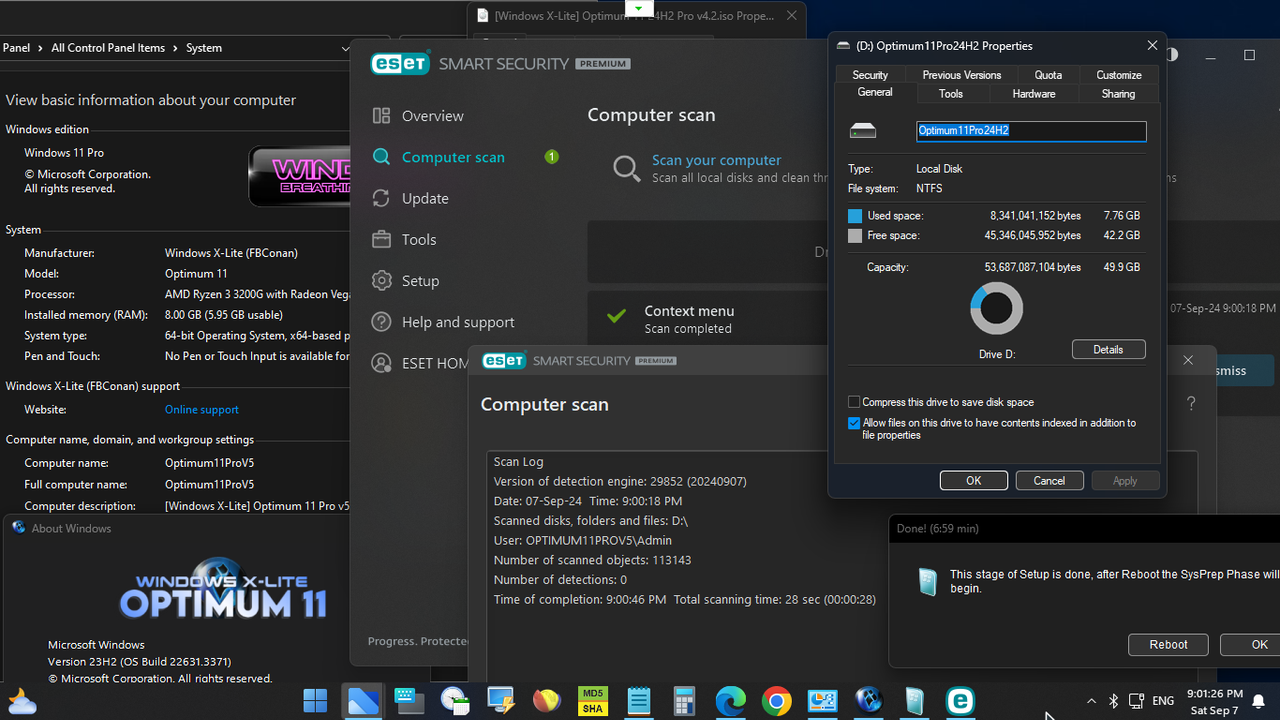Viewport: 1280px width, 720px height.
Task: Click the green notification badge on Computer scan
Action: pos(551,157)
